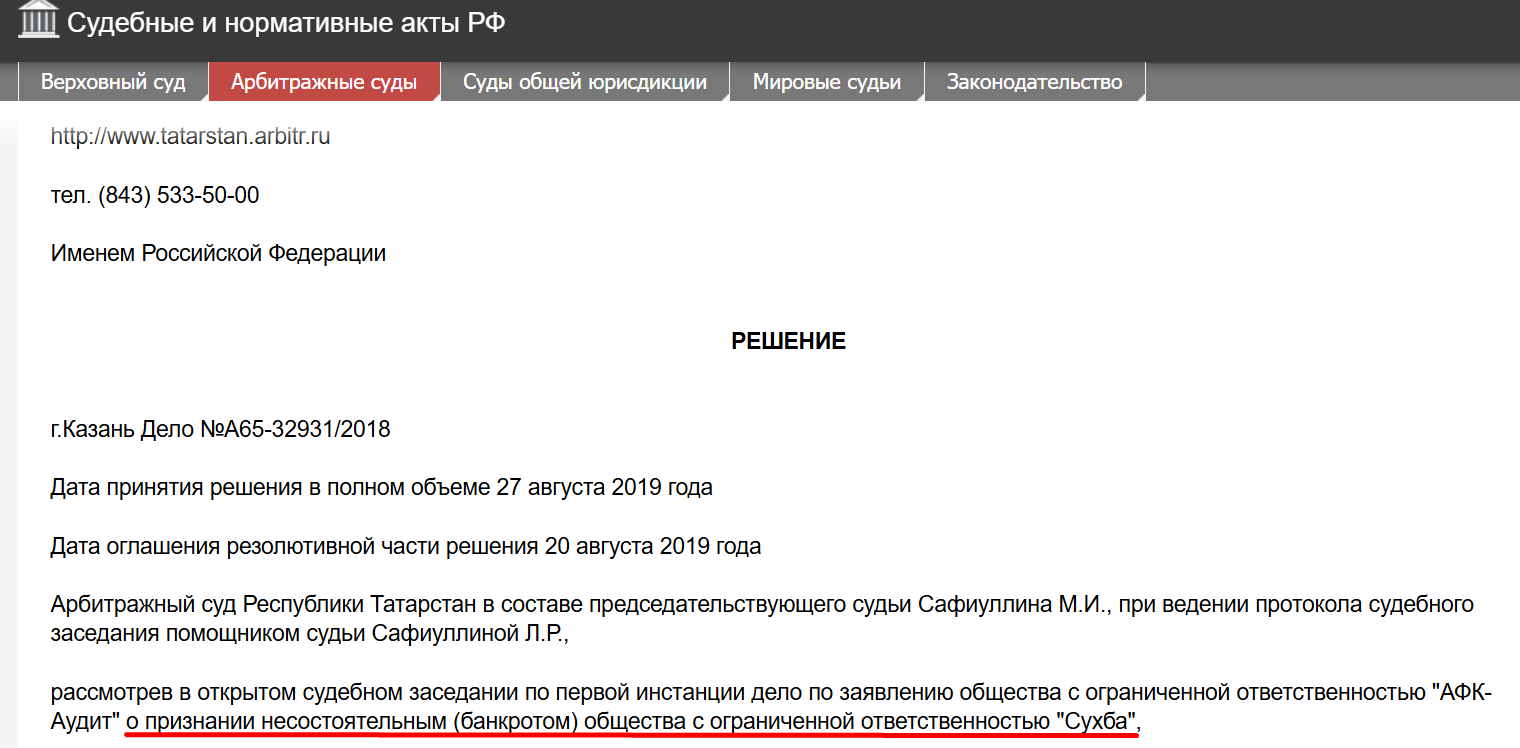This screenshot has width=1520, height=748.
Task: Open the site title Судебные и нормативные акты РФ
Action: coord(286,21)
